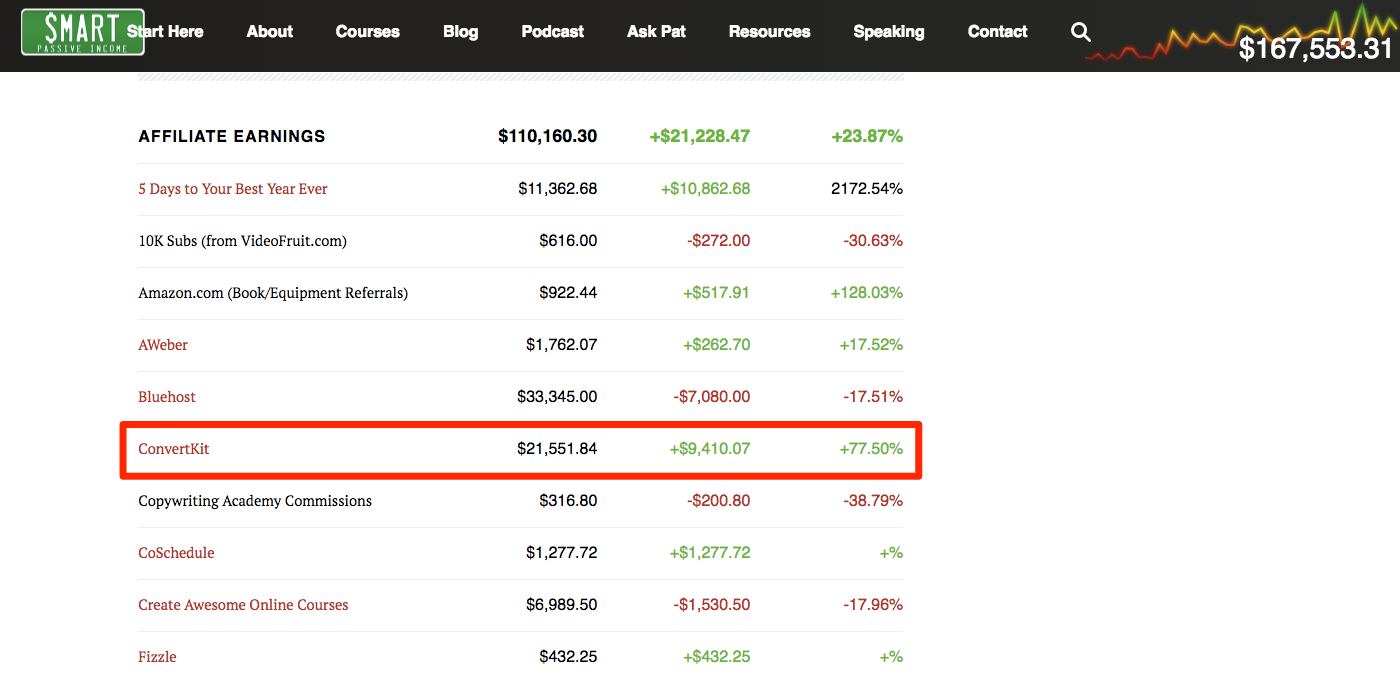Click the 2172.54% percentage value
This screenshot has width=1400, height=679.
pyautogui.click(x=867, y=189)
